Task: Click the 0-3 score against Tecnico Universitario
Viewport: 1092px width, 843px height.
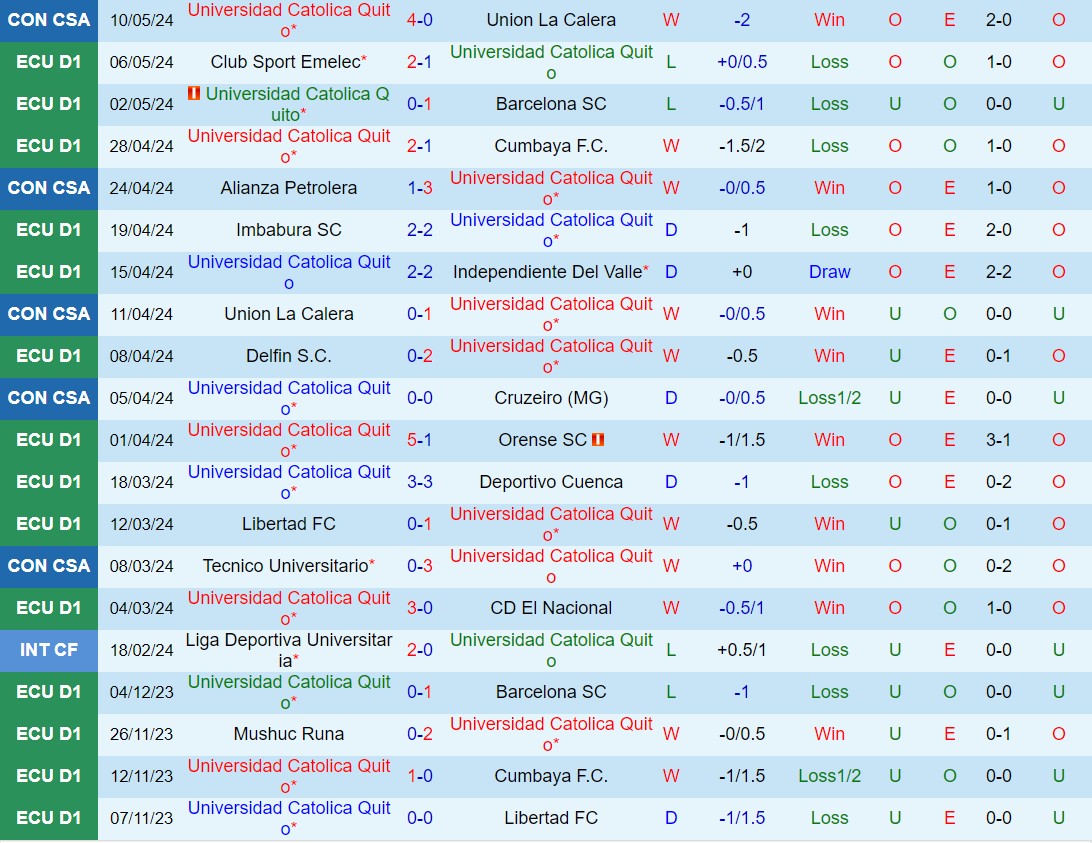Action: pyautogui.click(x=419, y=566)
